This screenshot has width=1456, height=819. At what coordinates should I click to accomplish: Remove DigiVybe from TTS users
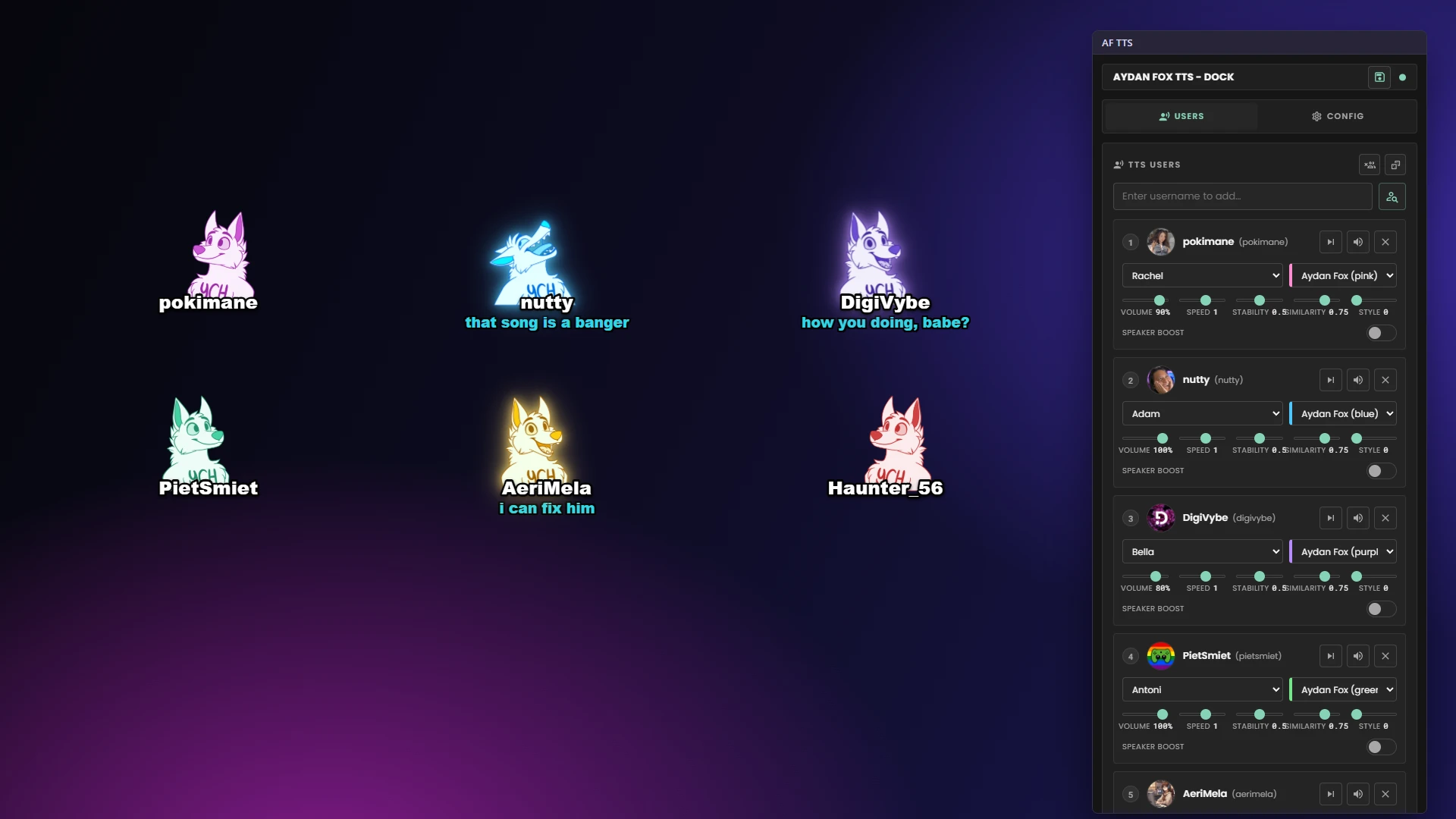coord(1385,518)
